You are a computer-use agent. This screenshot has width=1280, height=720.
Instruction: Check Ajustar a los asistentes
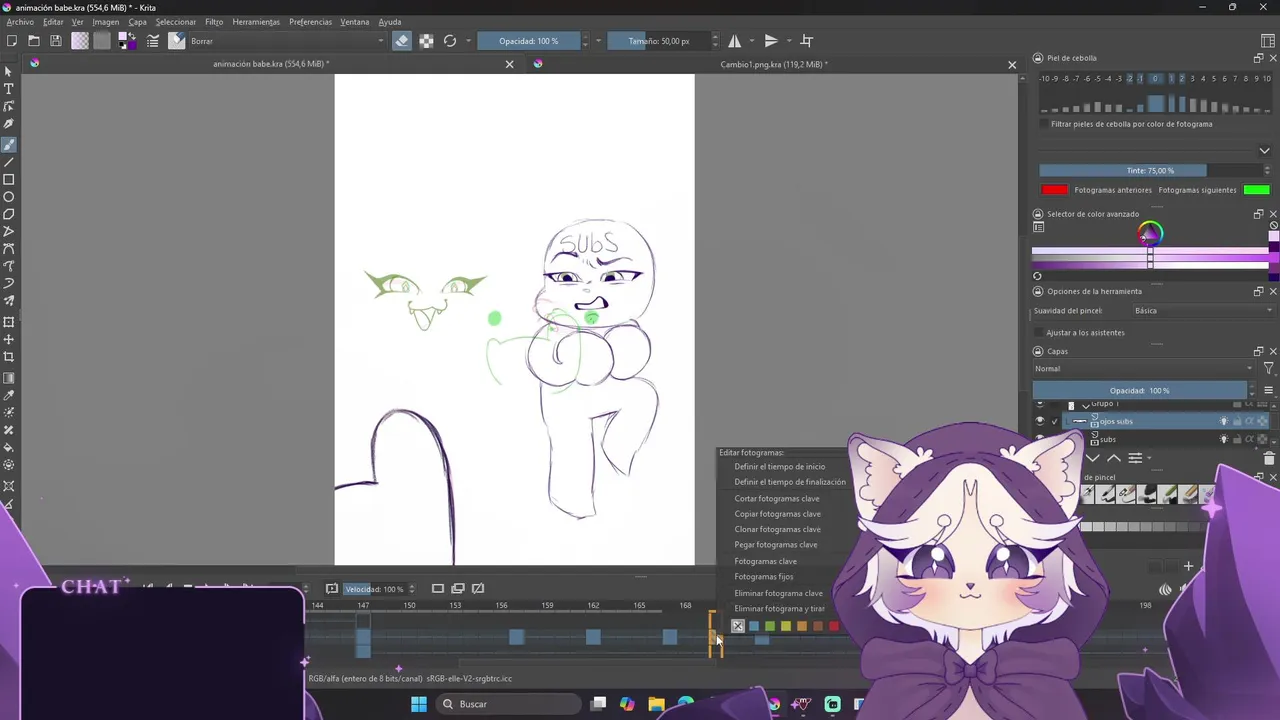(1039, 332)
